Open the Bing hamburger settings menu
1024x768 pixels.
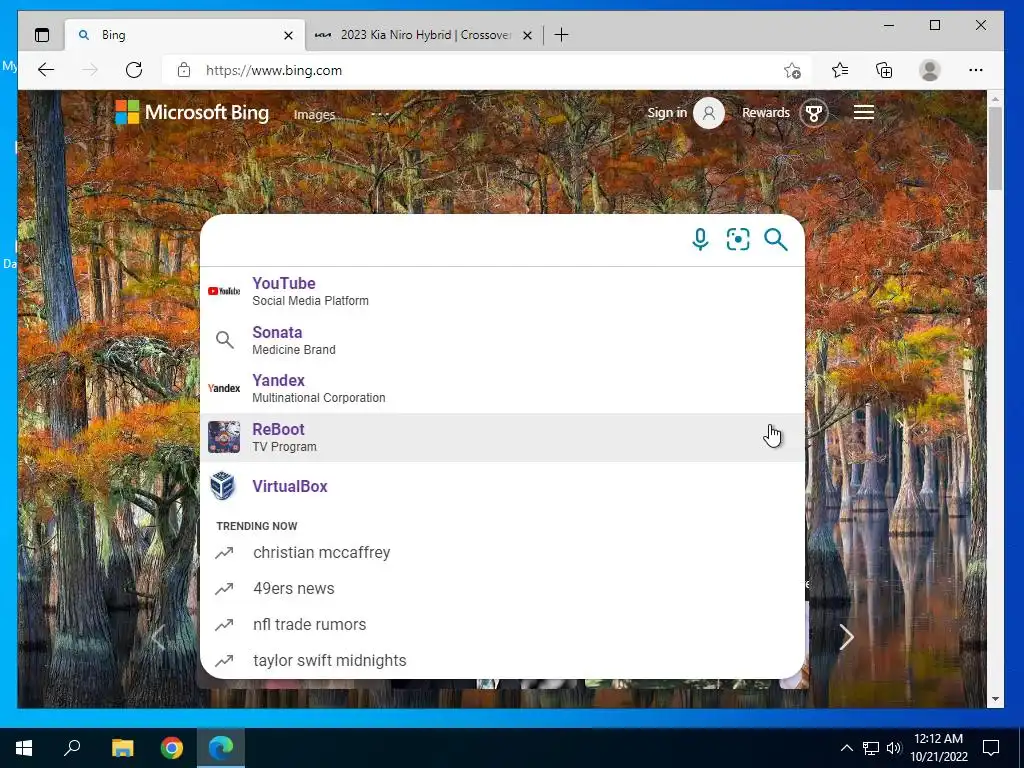[863, 112]
